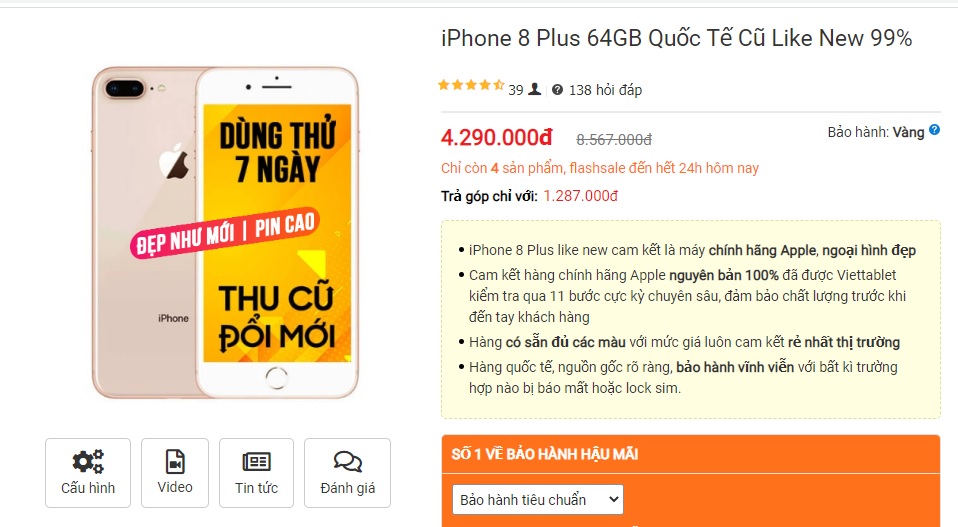Click the dropdown arrow in warranty selector

[613, 500]
